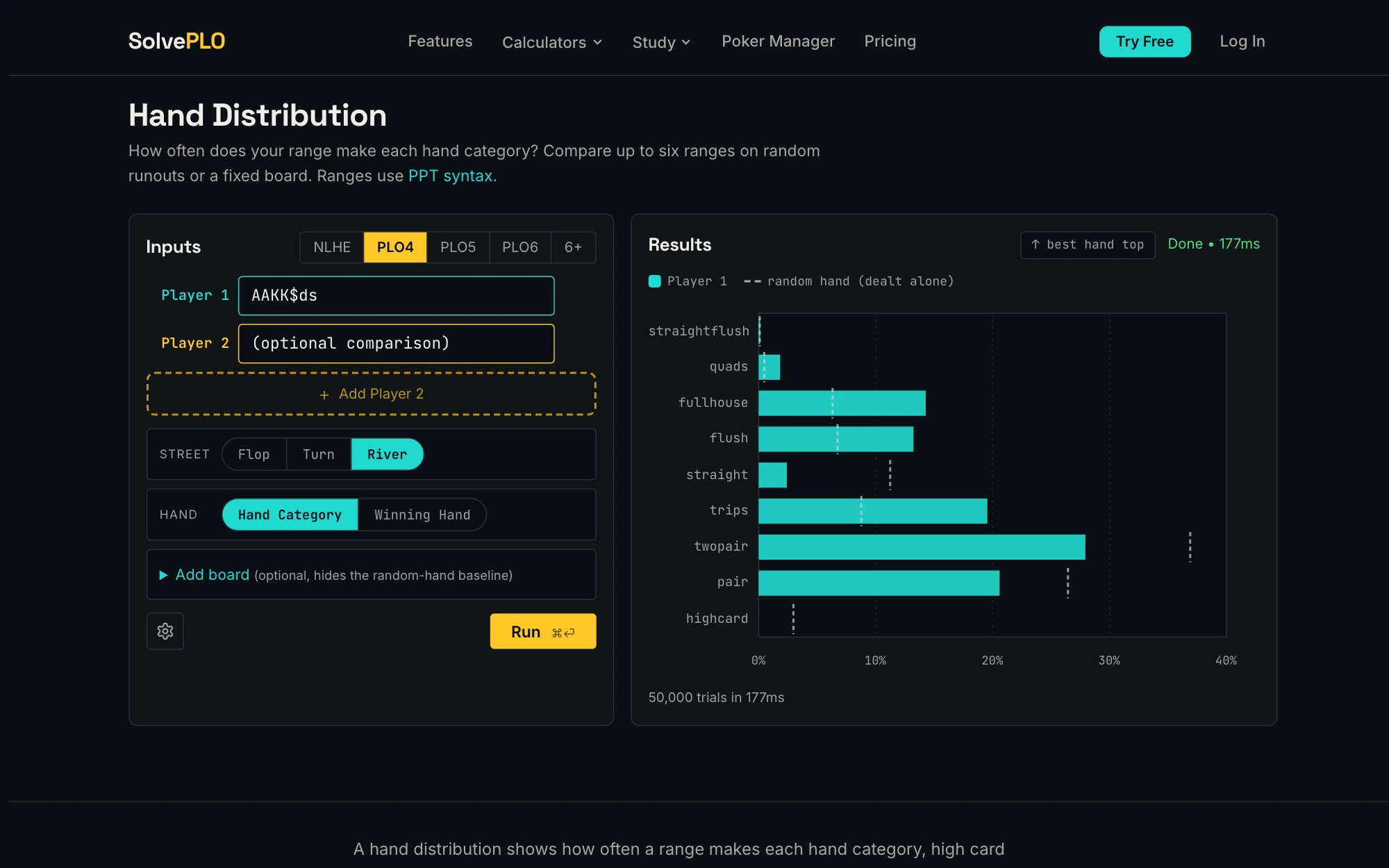This screenshot has width=1389, height=868.
Task: Select the Turn street option
Action: click(319, 454)
